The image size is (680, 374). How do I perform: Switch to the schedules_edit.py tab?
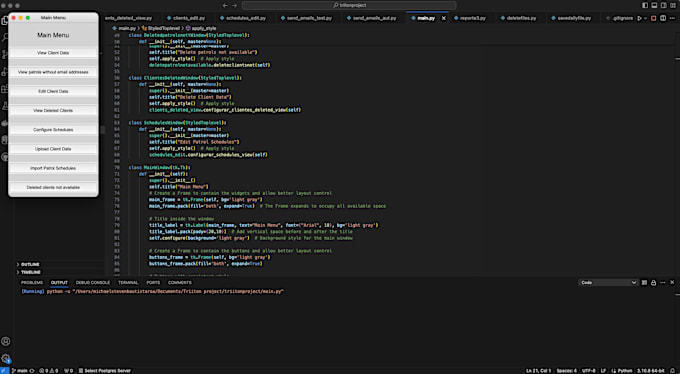click(x=243, y=18)
